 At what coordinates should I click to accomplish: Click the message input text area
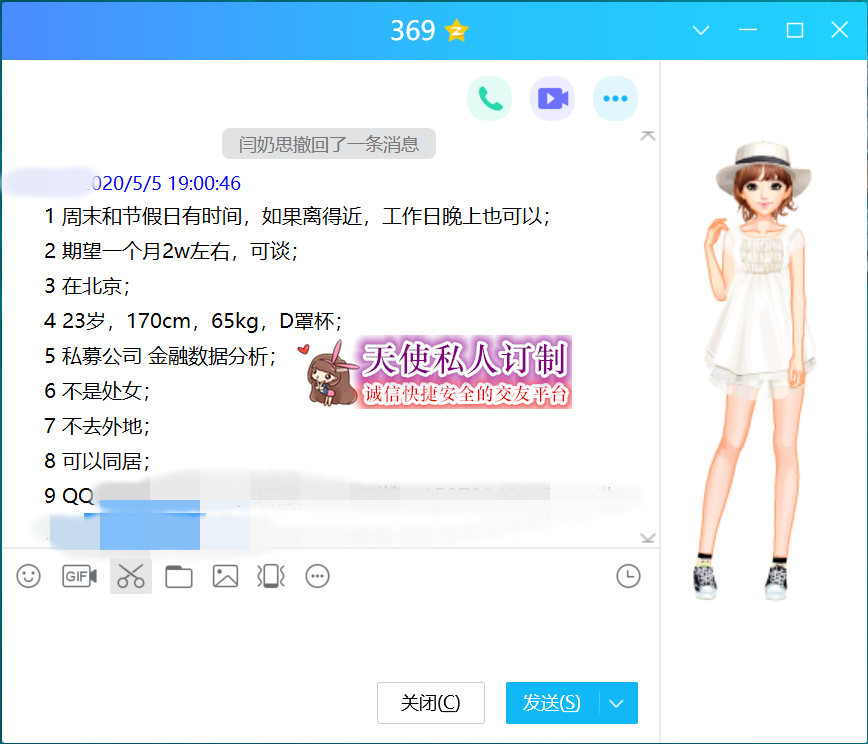[x=330, y=635]
